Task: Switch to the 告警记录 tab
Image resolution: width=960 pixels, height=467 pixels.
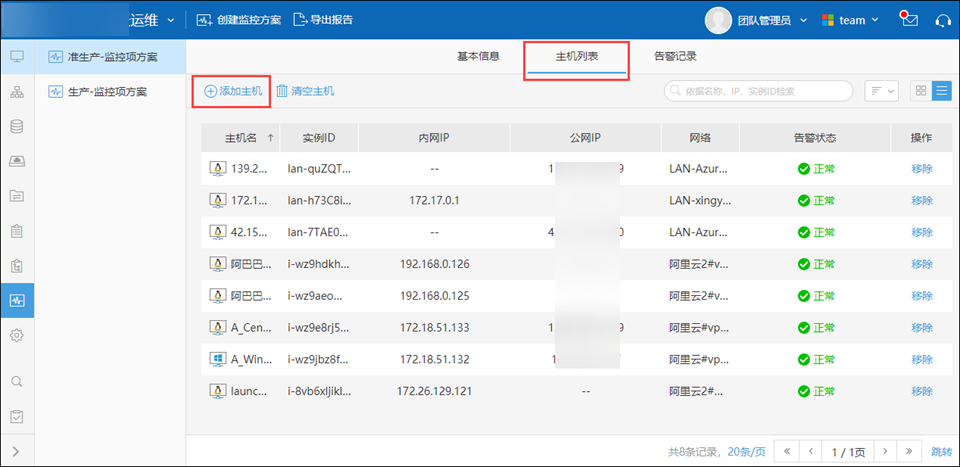Action: tap(675, 56)
